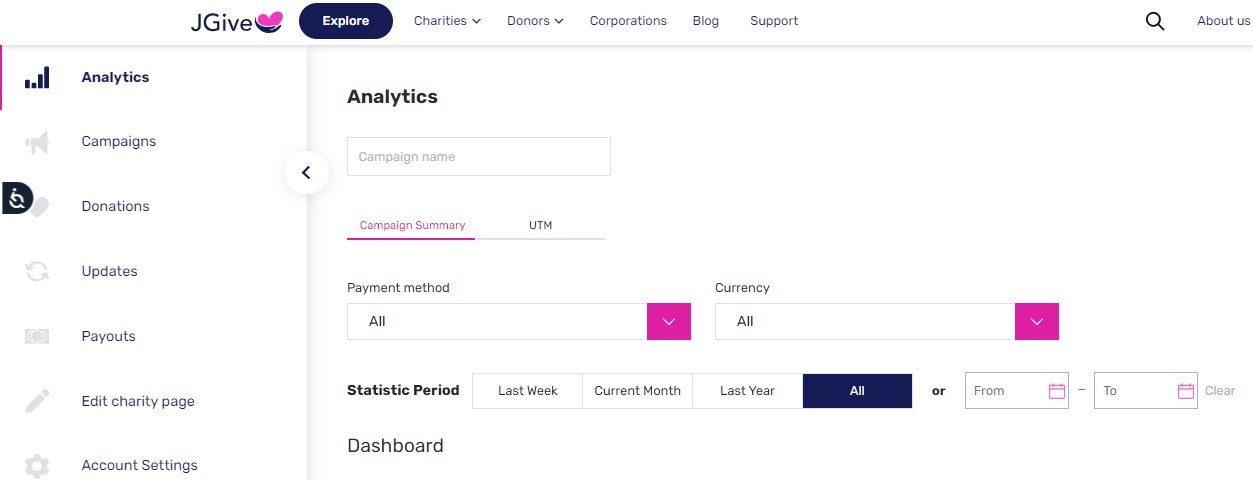Click the Edit charity page pencil icon

[37, 401]
